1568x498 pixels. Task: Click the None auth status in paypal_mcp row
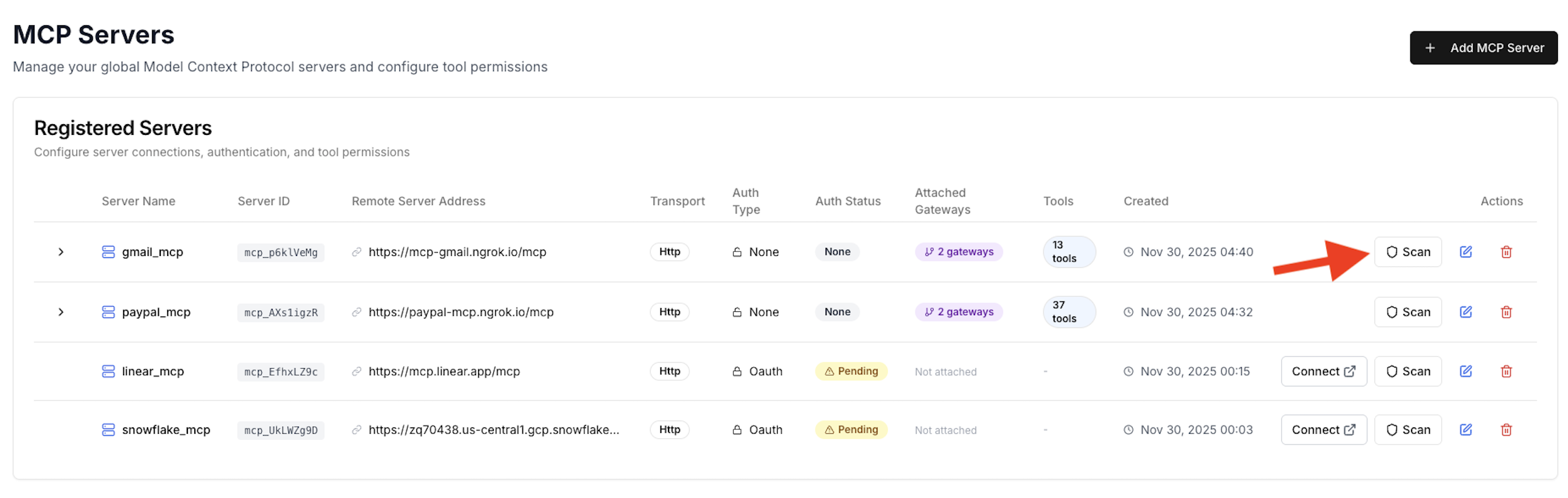837,312
